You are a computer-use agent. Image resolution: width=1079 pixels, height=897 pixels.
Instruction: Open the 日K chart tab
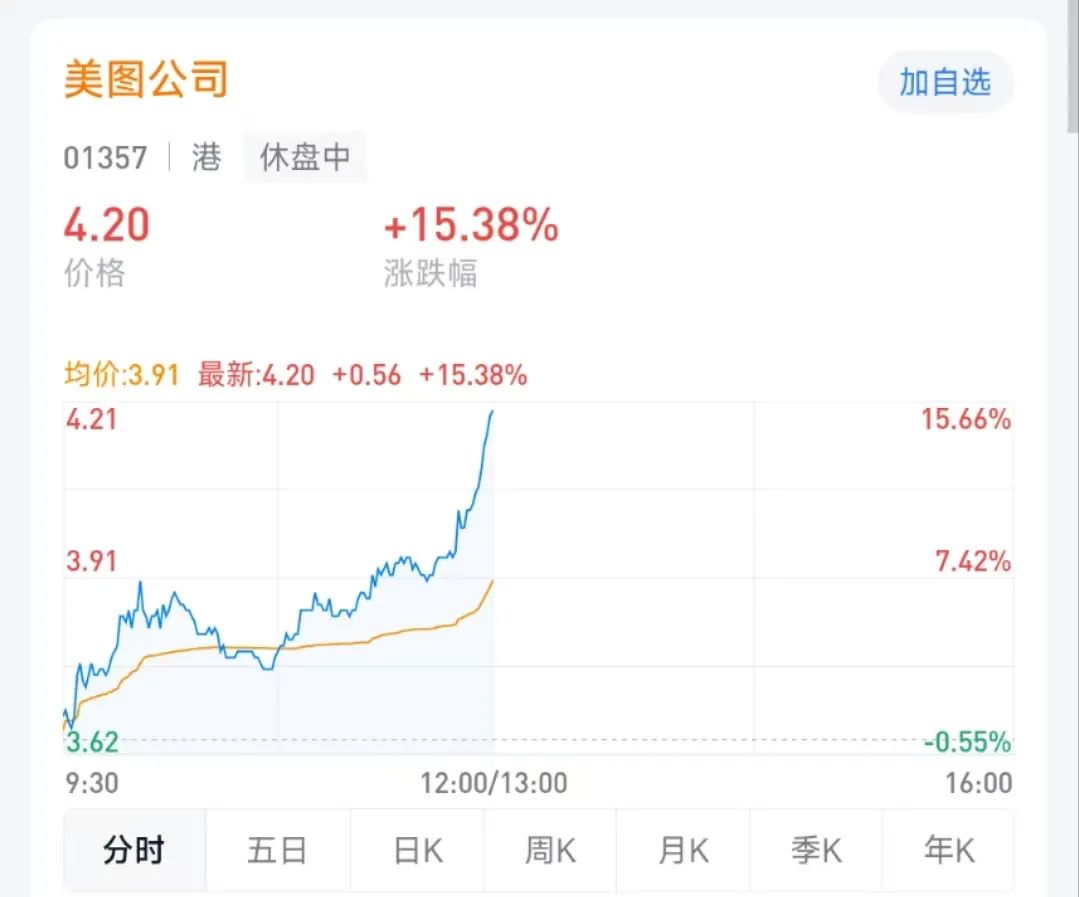pyautogui.click(x=418, y=850)
